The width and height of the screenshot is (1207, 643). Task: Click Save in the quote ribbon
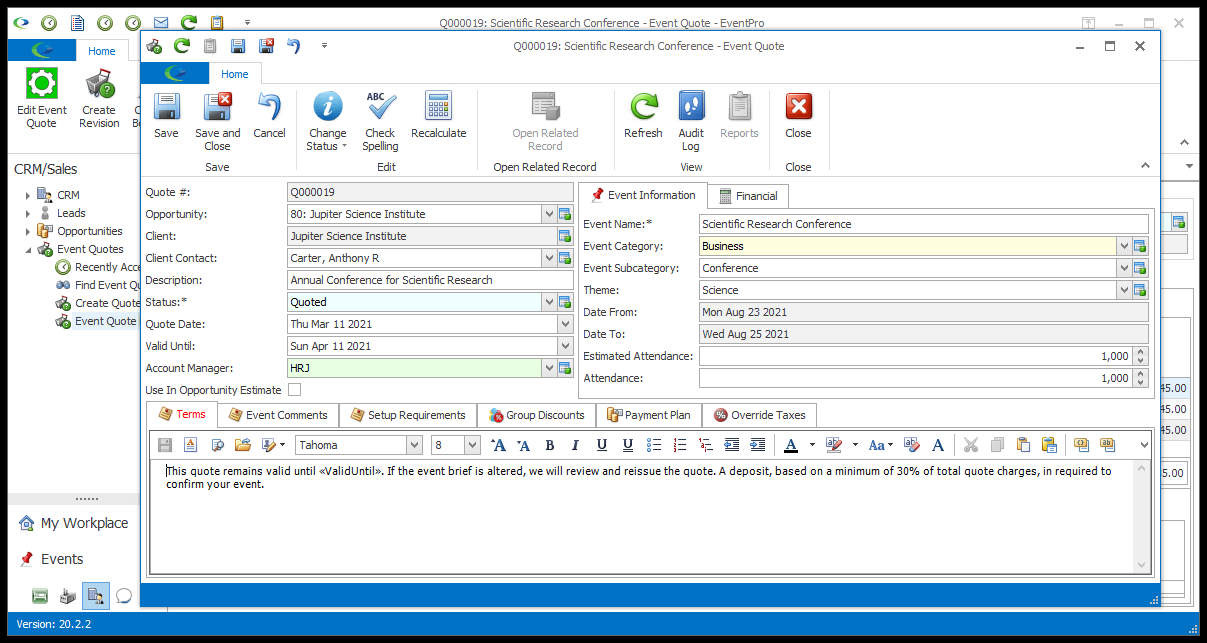(x=166, y=115)
